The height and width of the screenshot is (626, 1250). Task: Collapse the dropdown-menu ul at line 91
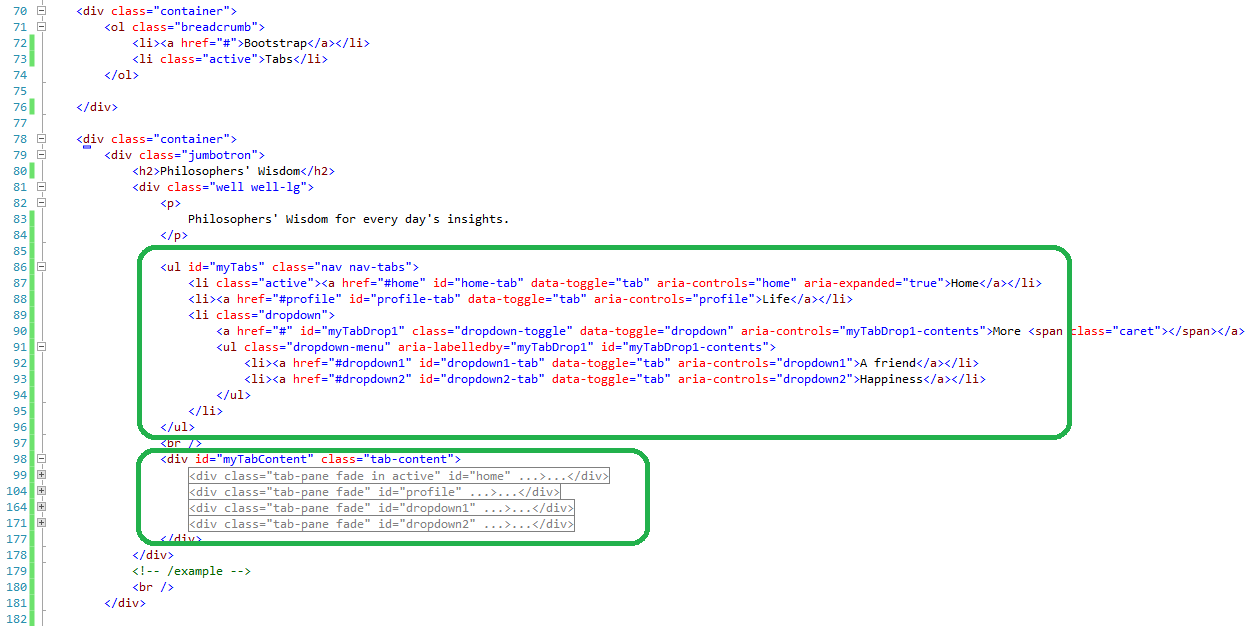tap(41, 346)
